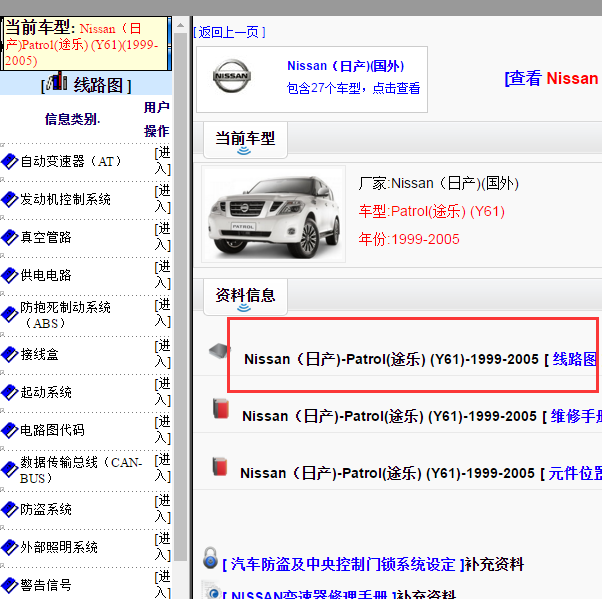Click the book icon beside 警告信号
This screenshot has height=599, width=602.
click(10, 585)
